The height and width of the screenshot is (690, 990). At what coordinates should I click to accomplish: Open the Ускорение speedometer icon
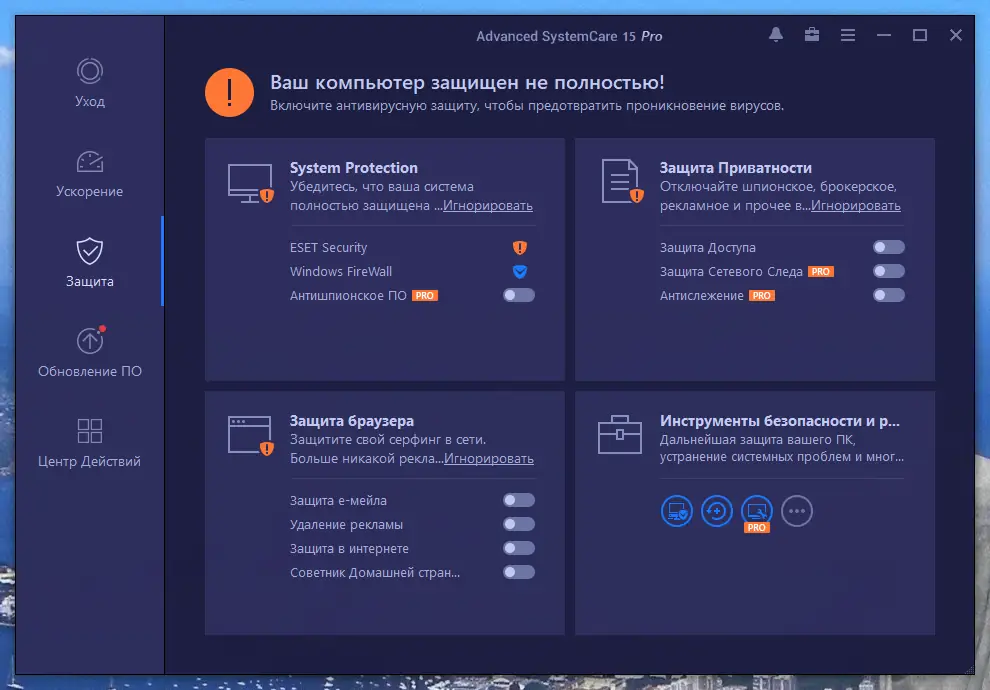90,162
